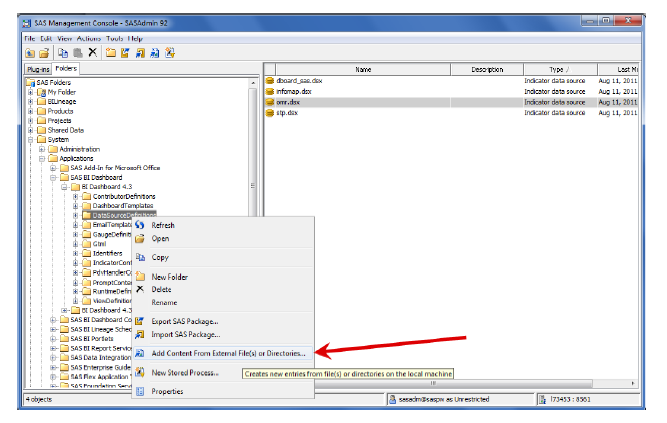
Task: Choose New Folder from the context menu
Action: (169, 277)
